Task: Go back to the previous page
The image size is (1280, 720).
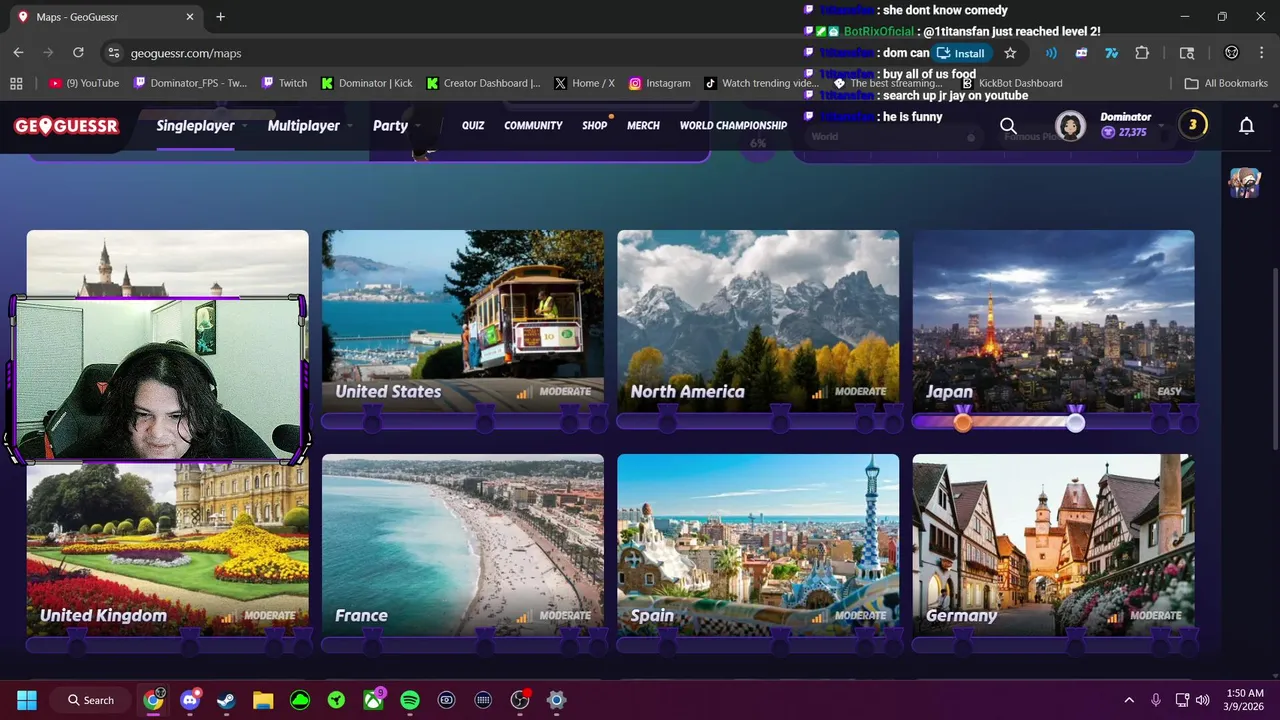Action: [18, 53]
